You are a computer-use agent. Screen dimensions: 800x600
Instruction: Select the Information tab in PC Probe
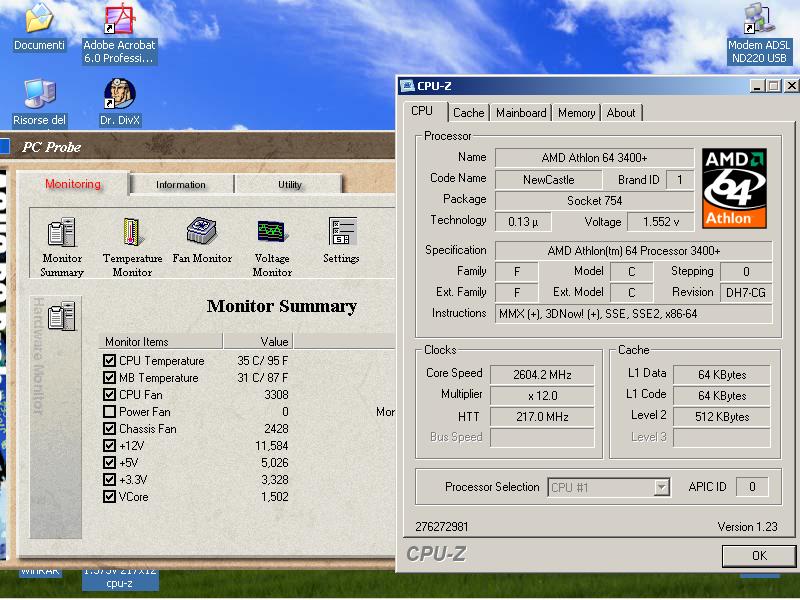point(181,184)
